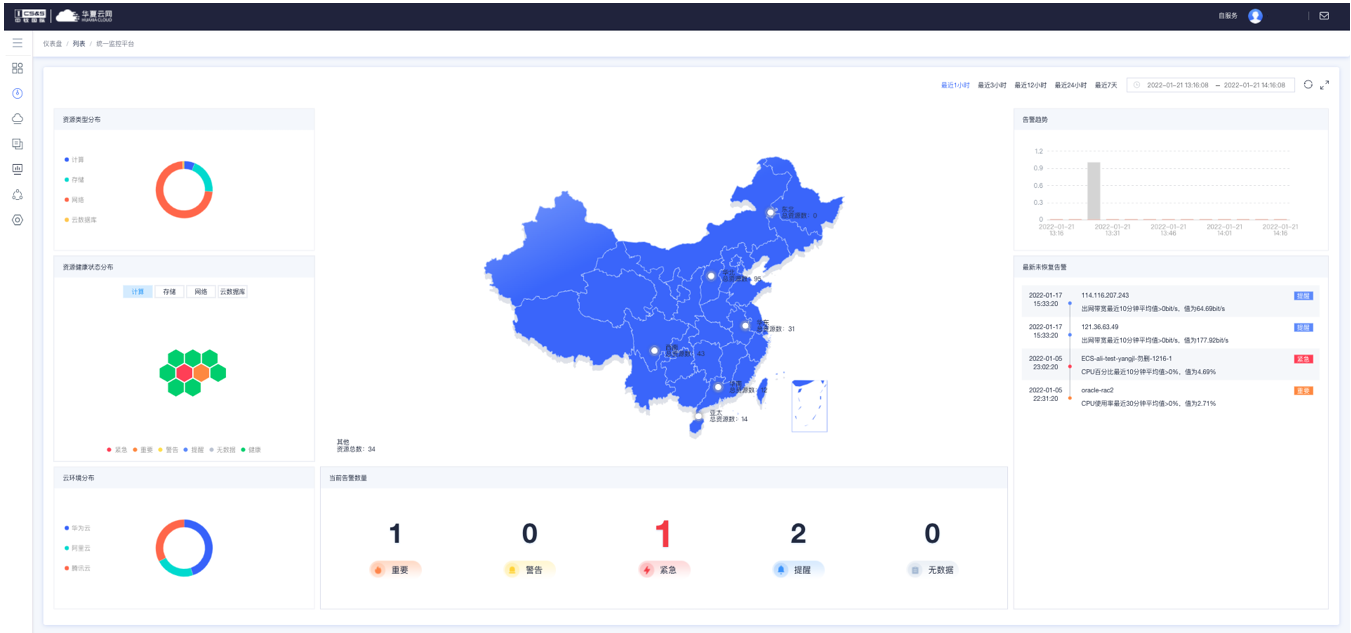Toggle the 健康 legend item under hexagons
The height and width of the screenshot is (633, 1351).
pyautogui.click(x=251, y=450)
